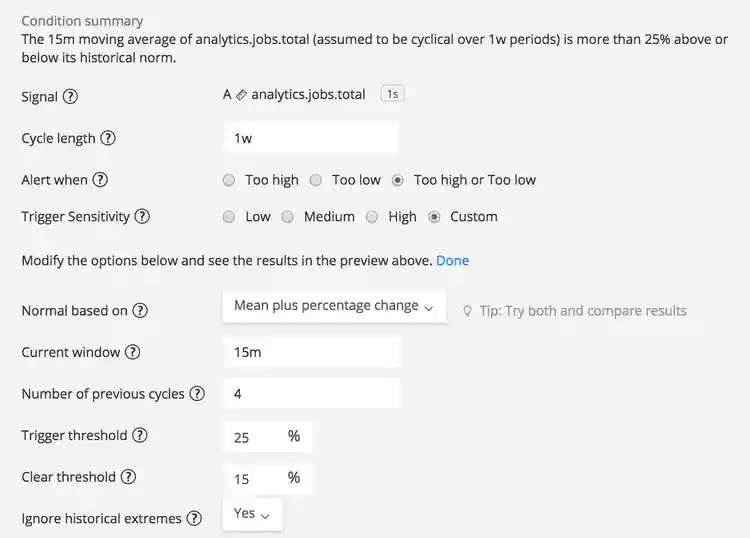Click the help icon next to Alert when
Screen dimensions: 750x538
(100, 180)
